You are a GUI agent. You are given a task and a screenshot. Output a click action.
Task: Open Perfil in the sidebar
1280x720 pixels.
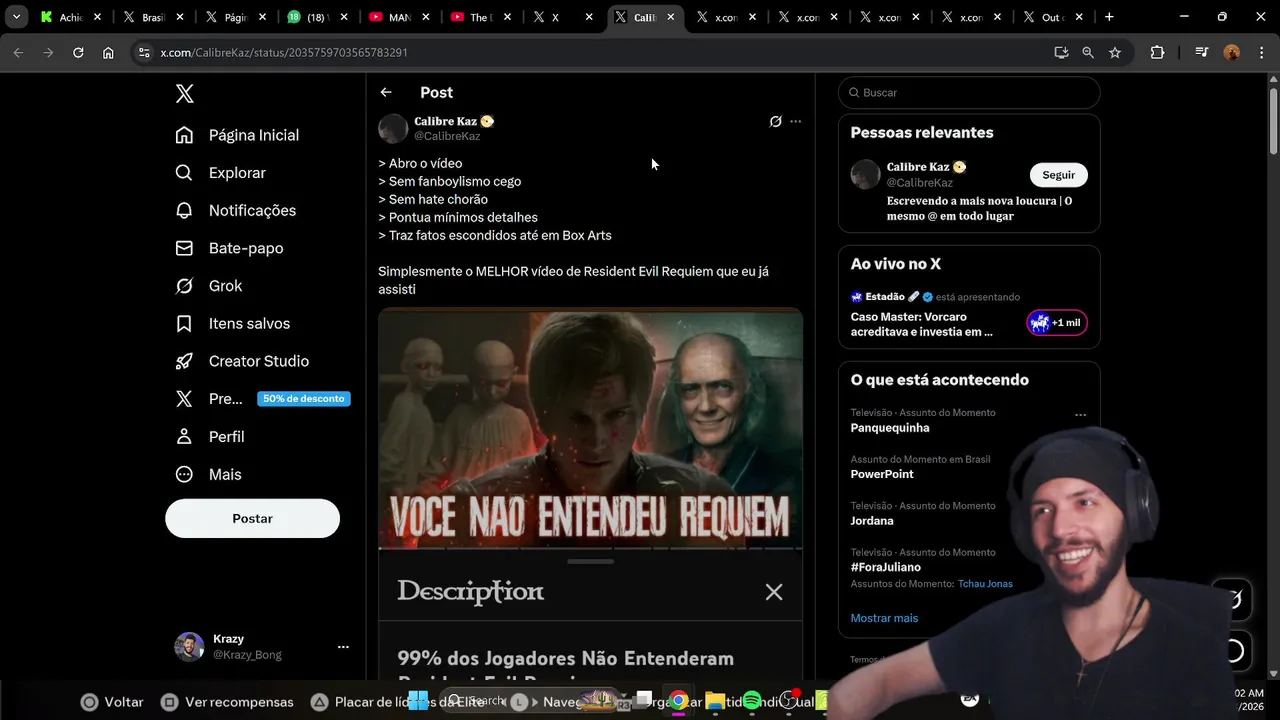click(210, 437)
